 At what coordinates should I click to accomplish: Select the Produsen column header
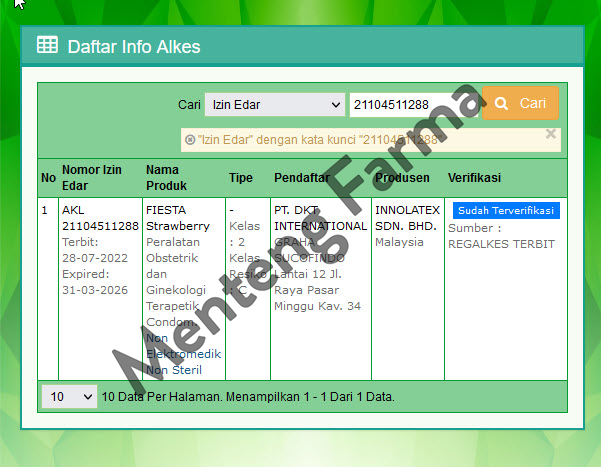(402, 178)
